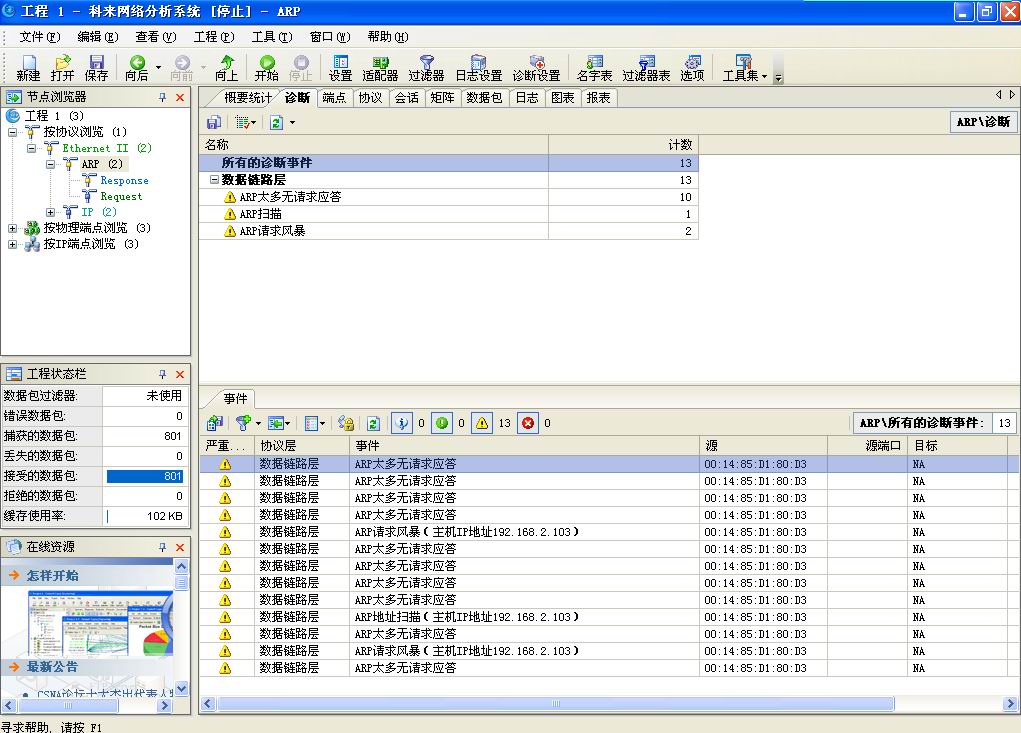Open the 工具(T) menu
This screenshot has height=733, width=1021.
coord(271,37)
